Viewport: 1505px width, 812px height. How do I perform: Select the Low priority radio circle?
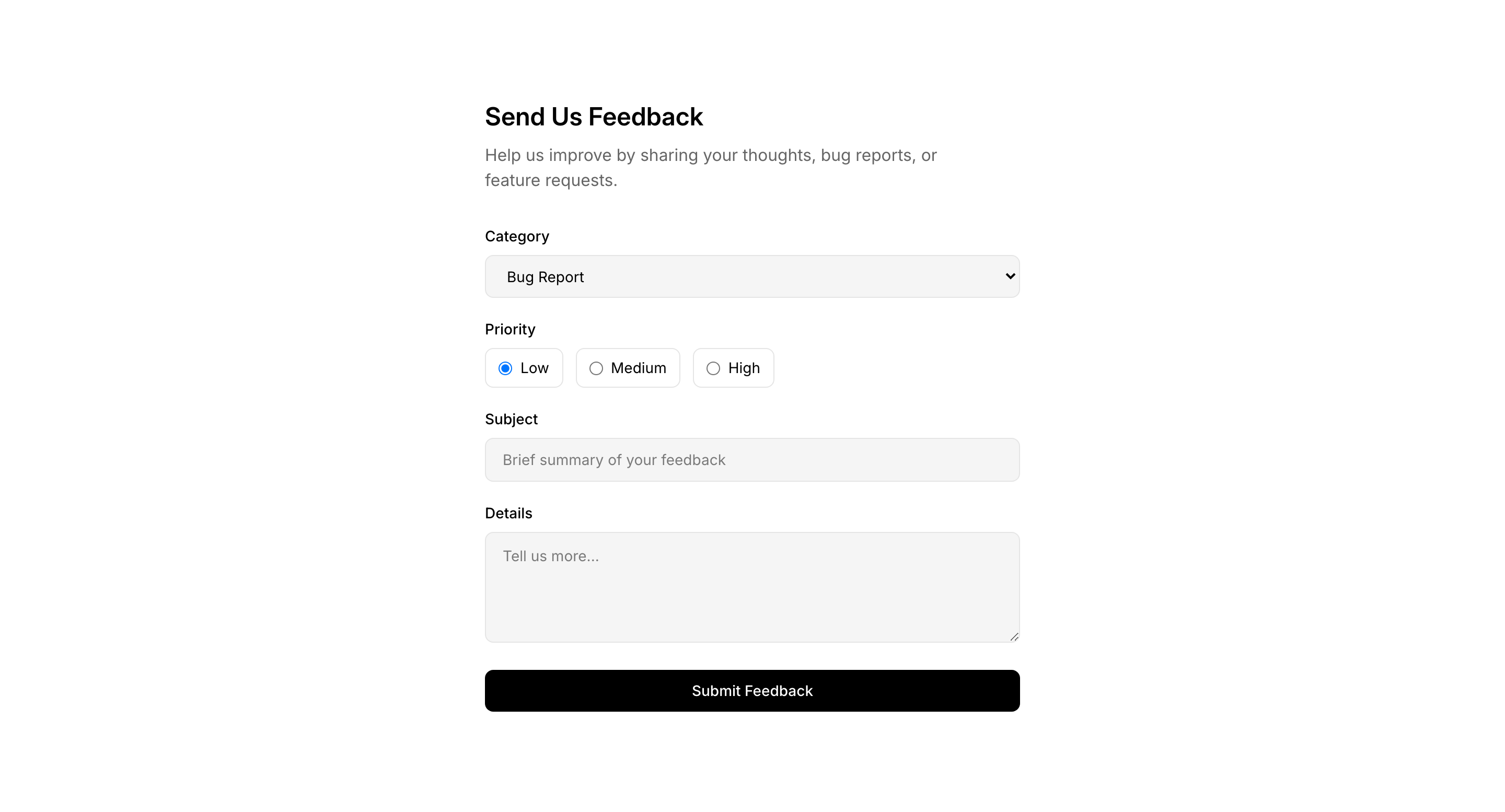[x=505, y=368]
